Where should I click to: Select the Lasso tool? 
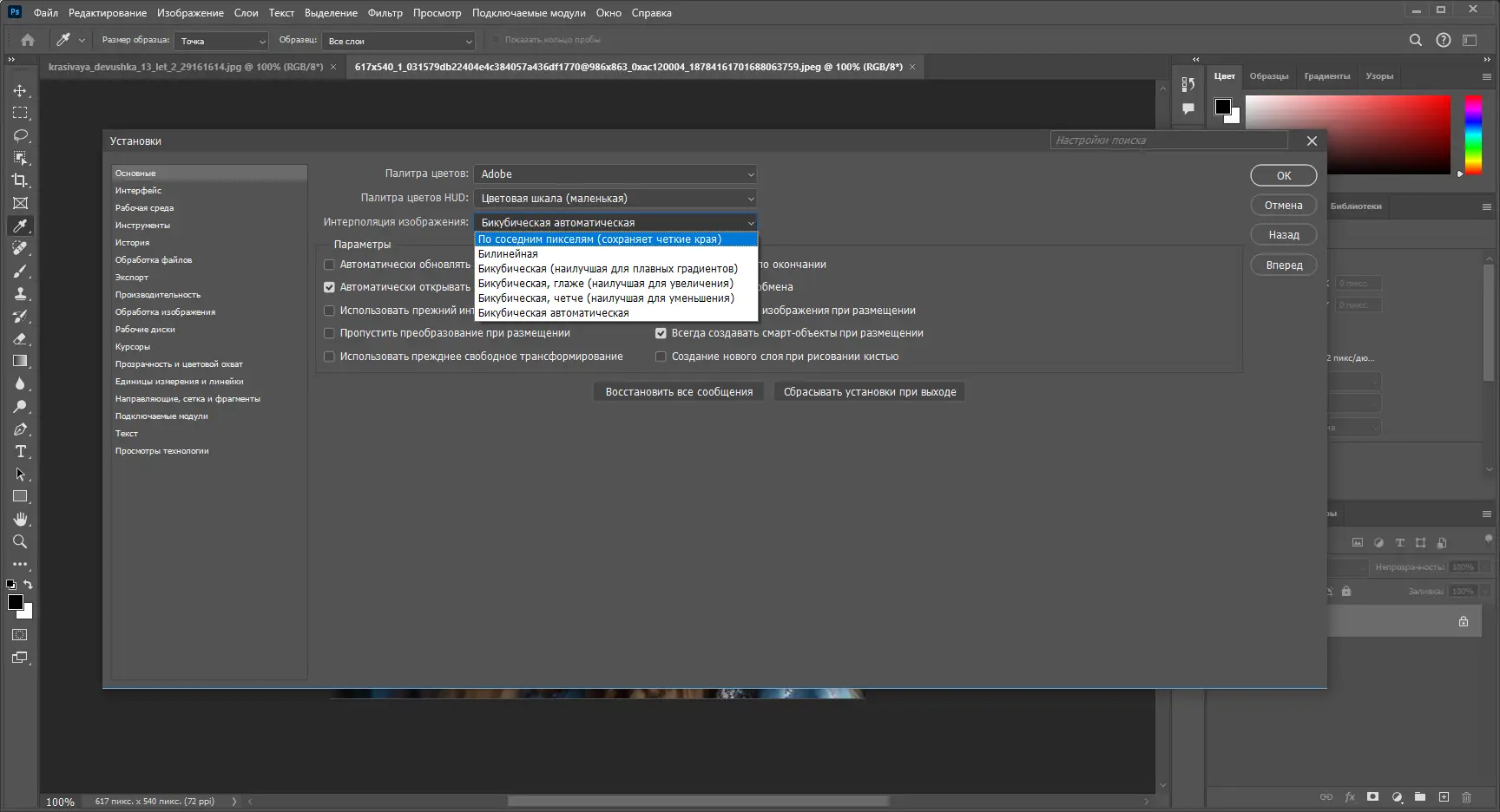[20, 135]
